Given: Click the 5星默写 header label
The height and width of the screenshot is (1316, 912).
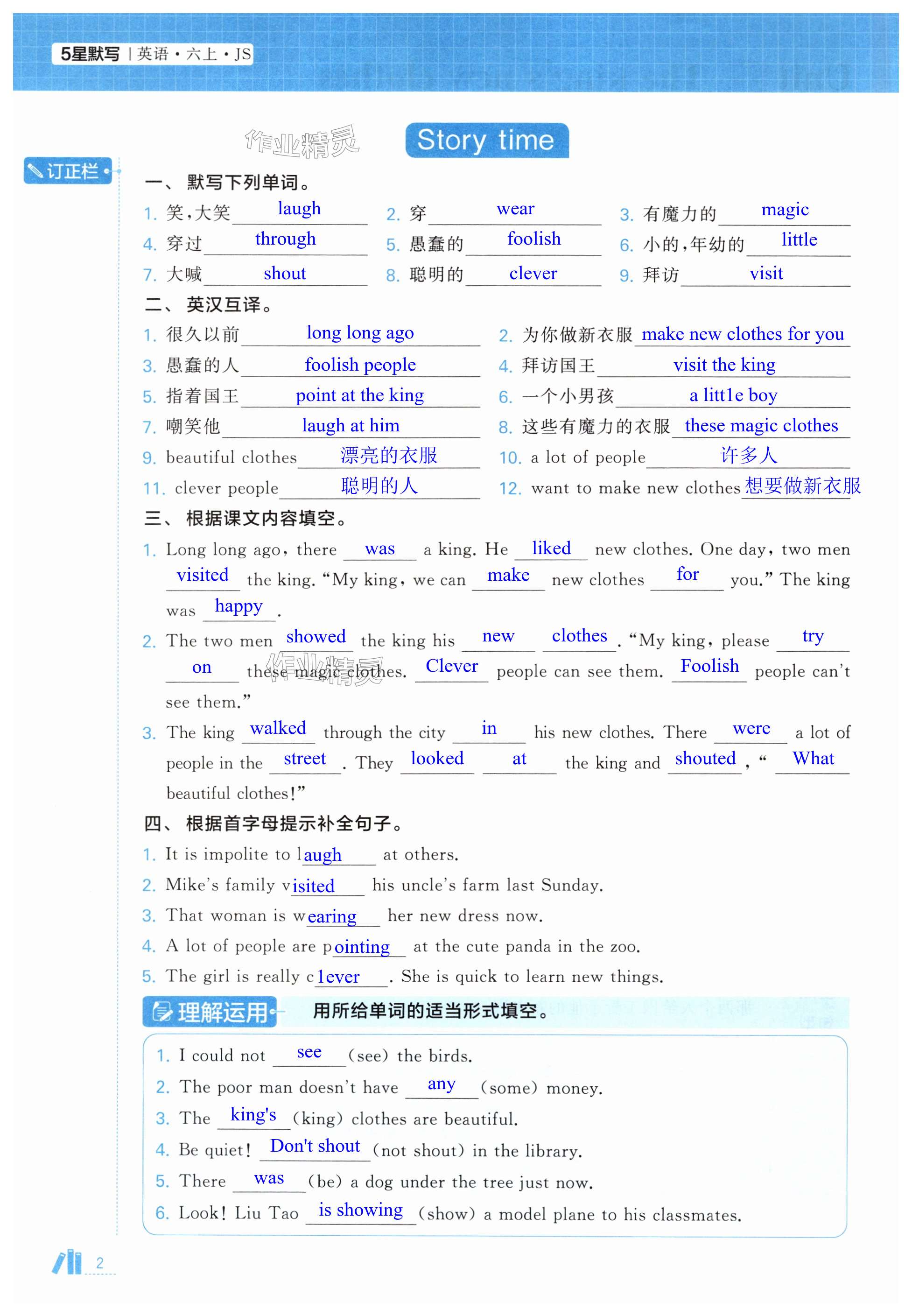Looking at the screenshot, I should pos(90,54).
